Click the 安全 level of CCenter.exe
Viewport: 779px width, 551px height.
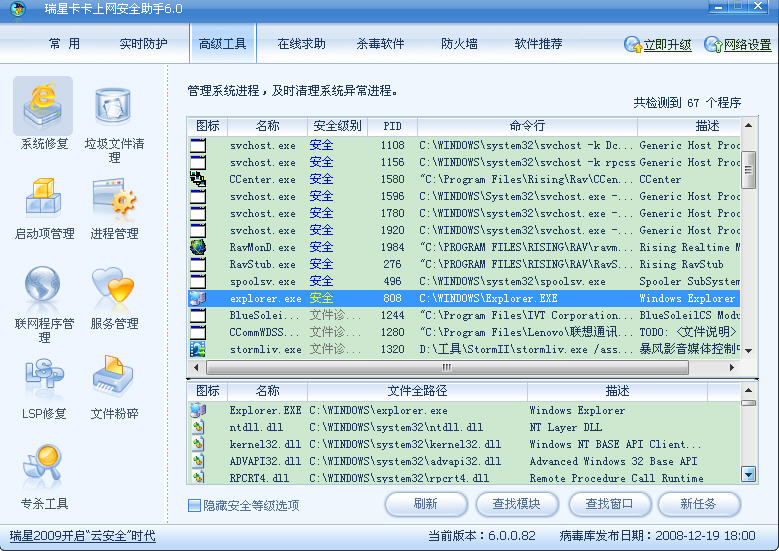coord(321,179)
